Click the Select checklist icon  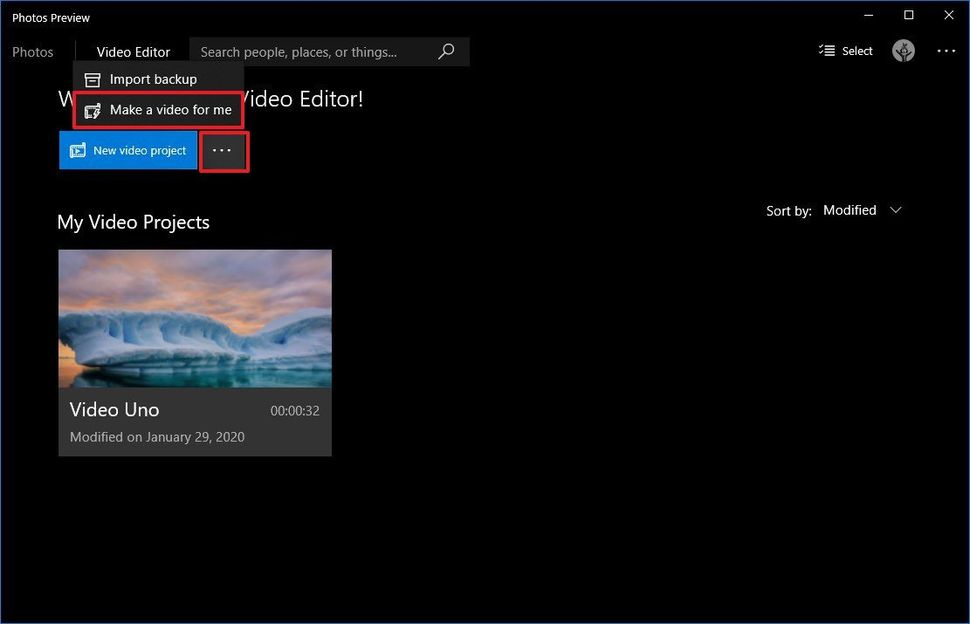click(826, 50)
